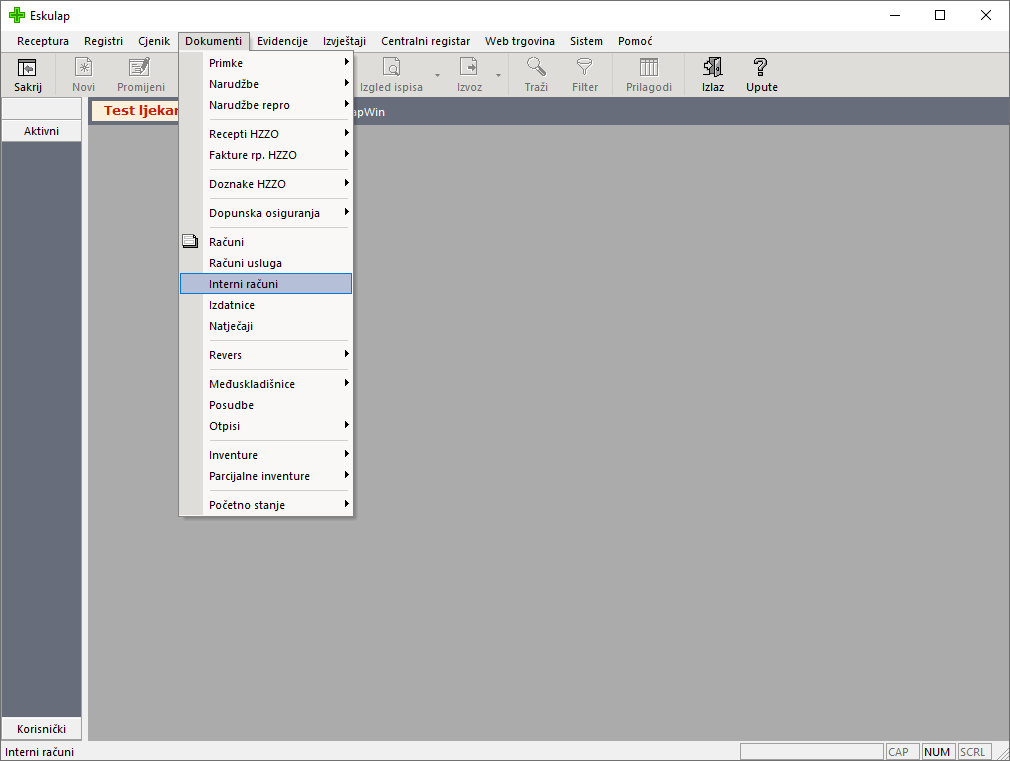The width and height of the screenshot is (1010, 761).
Task: Open the Izvještaji menu
Action: (344, 41)
